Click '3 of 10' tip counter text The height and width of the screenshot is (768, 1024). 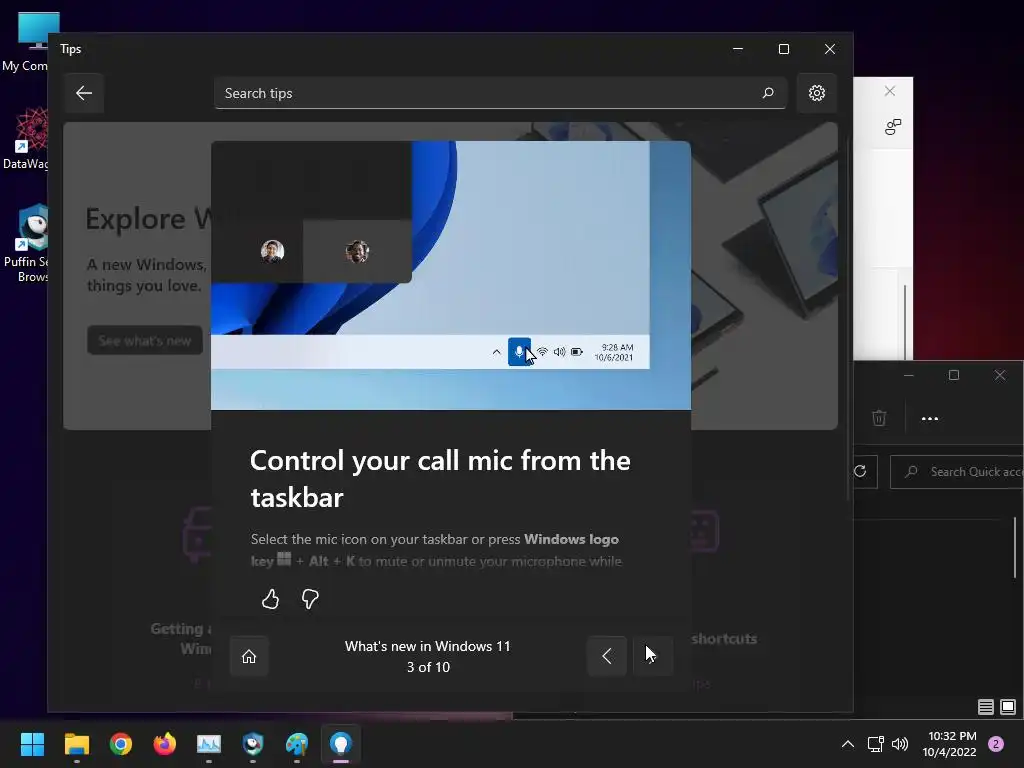[428, 667]
